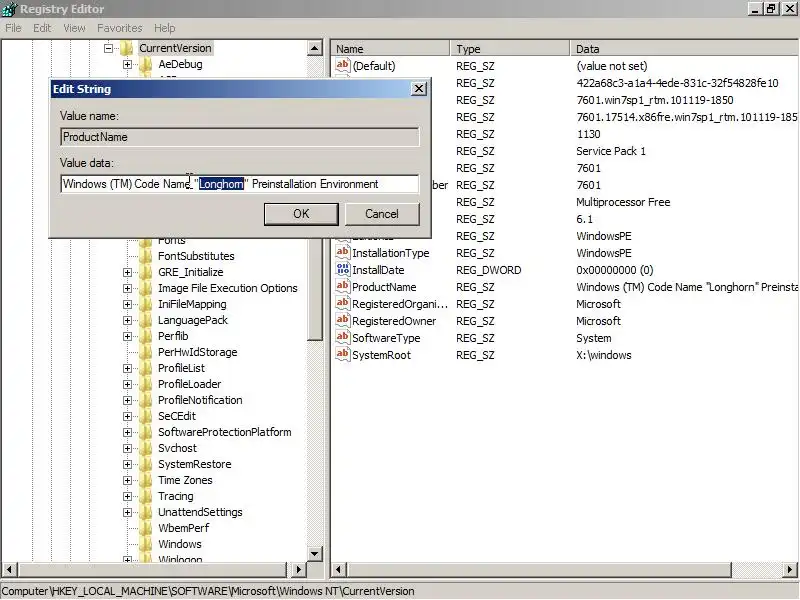Expand the Time Zones key
This screenshot has width=800, height=600.
(x=127, y=481)
